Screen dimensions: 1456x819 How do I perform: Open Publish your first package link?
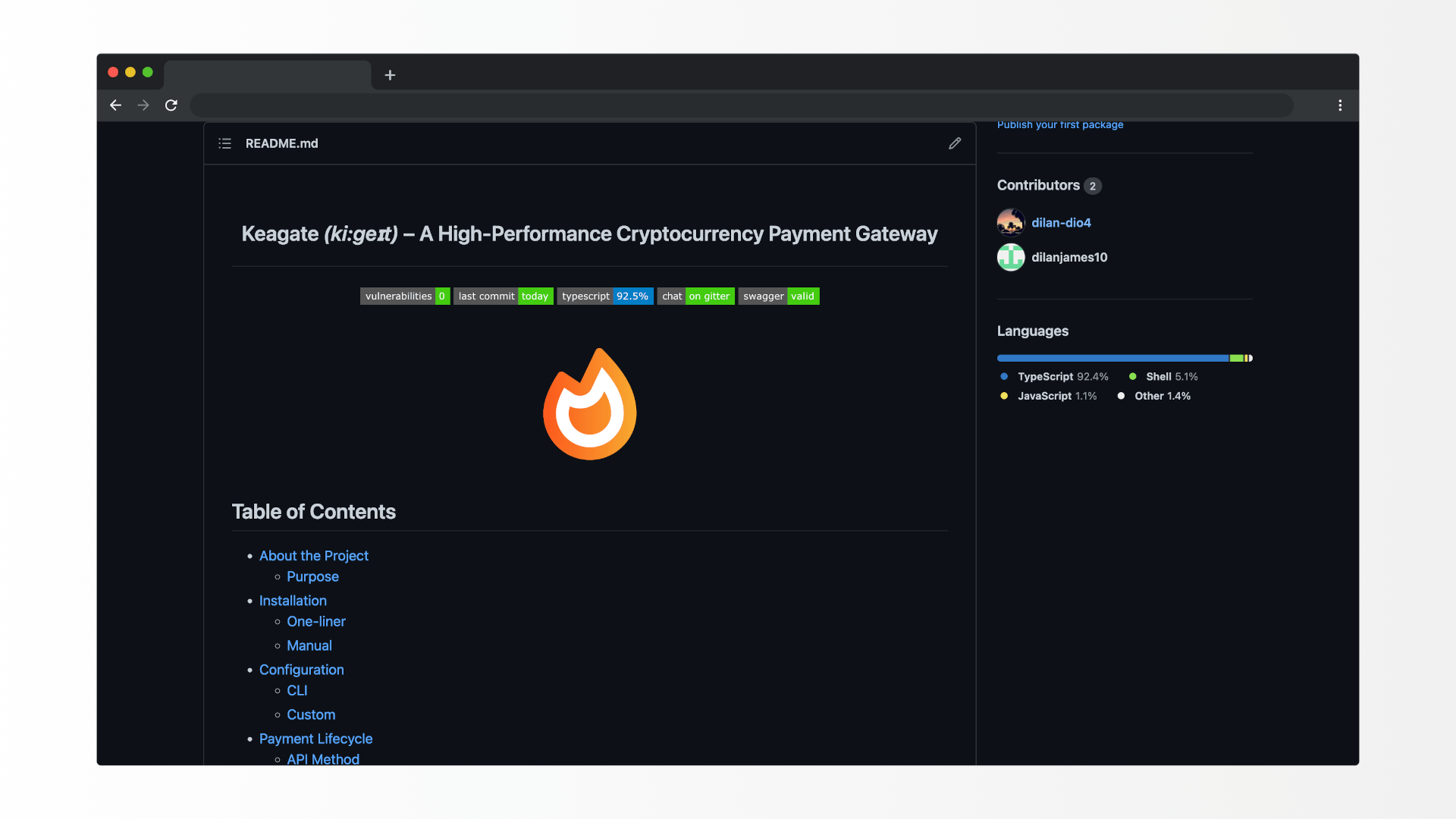[1060, 125]
